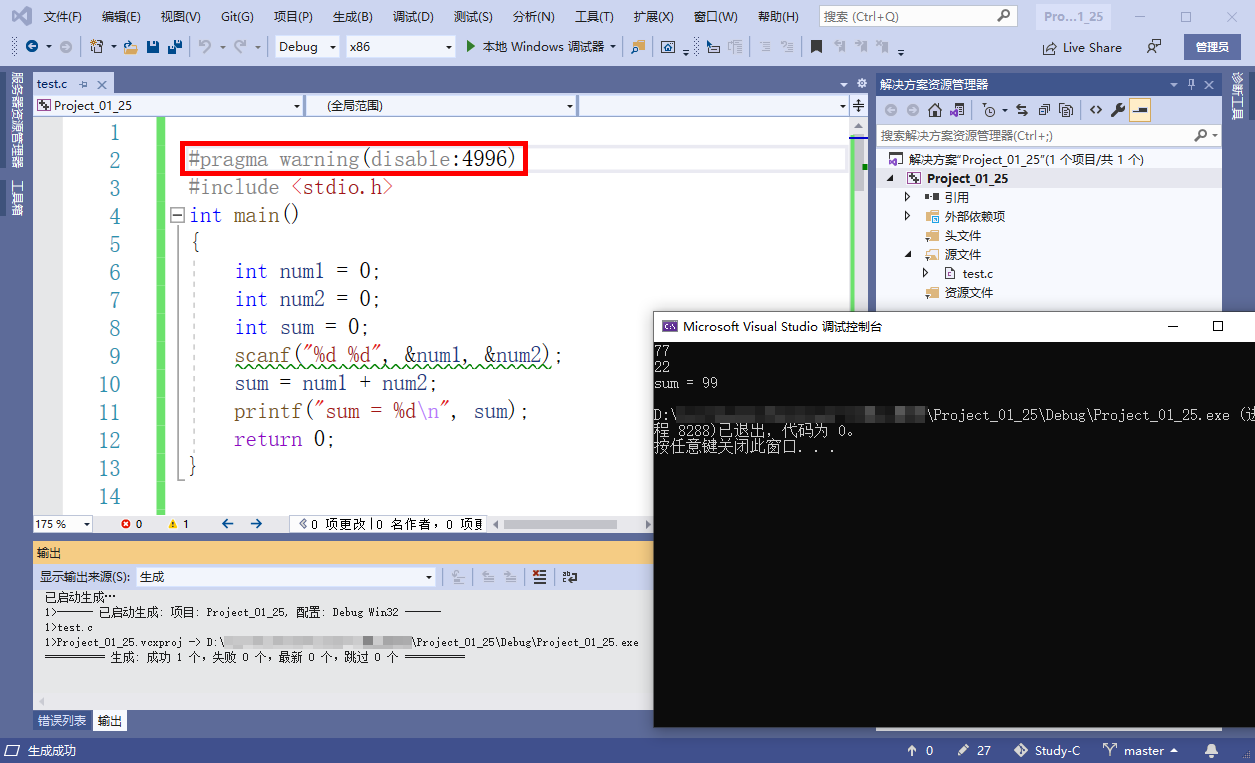Open the x86 platform dropdown
The image size is (1255, 763).
[400, 47]
